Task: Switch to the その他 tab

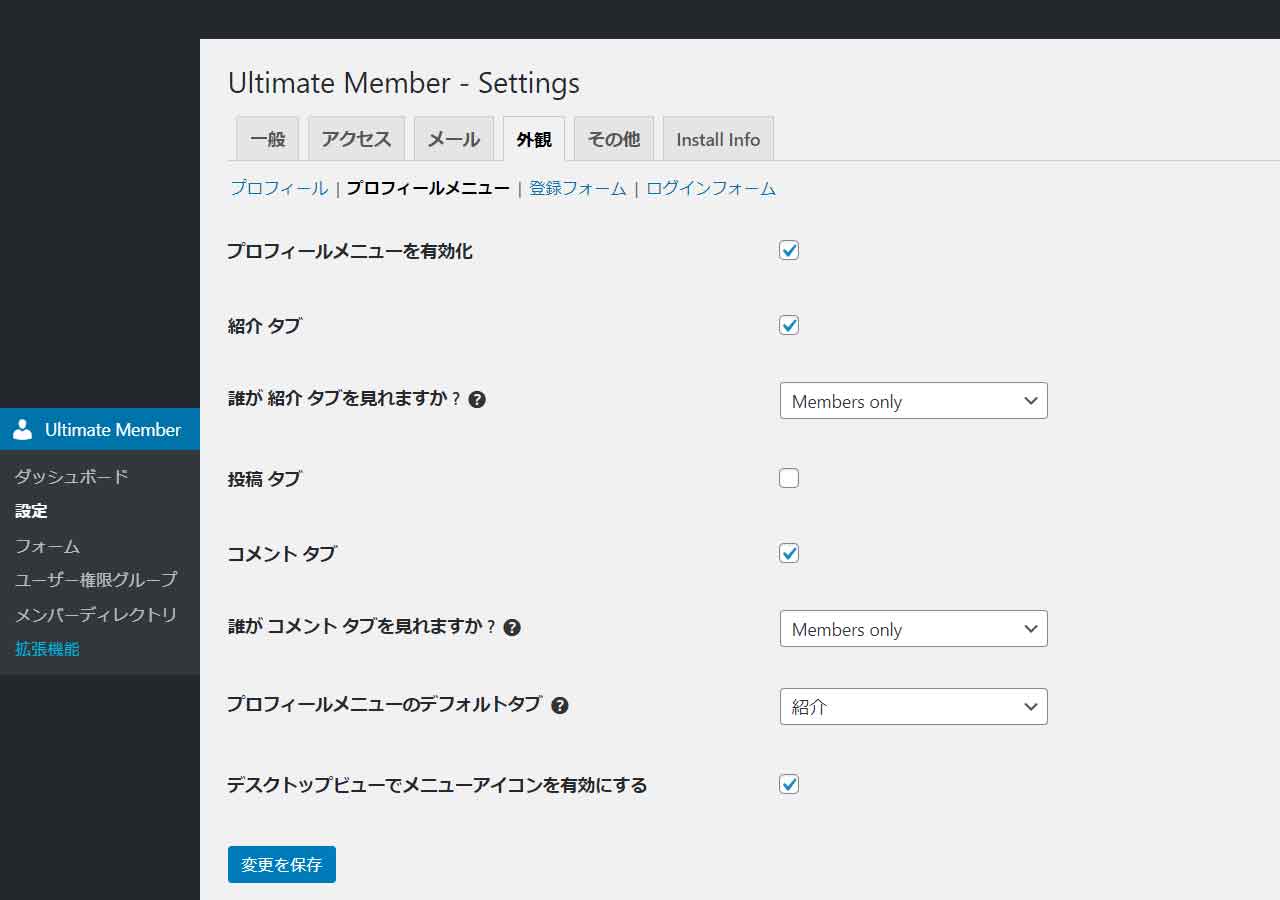Action: tap(614, 139)
